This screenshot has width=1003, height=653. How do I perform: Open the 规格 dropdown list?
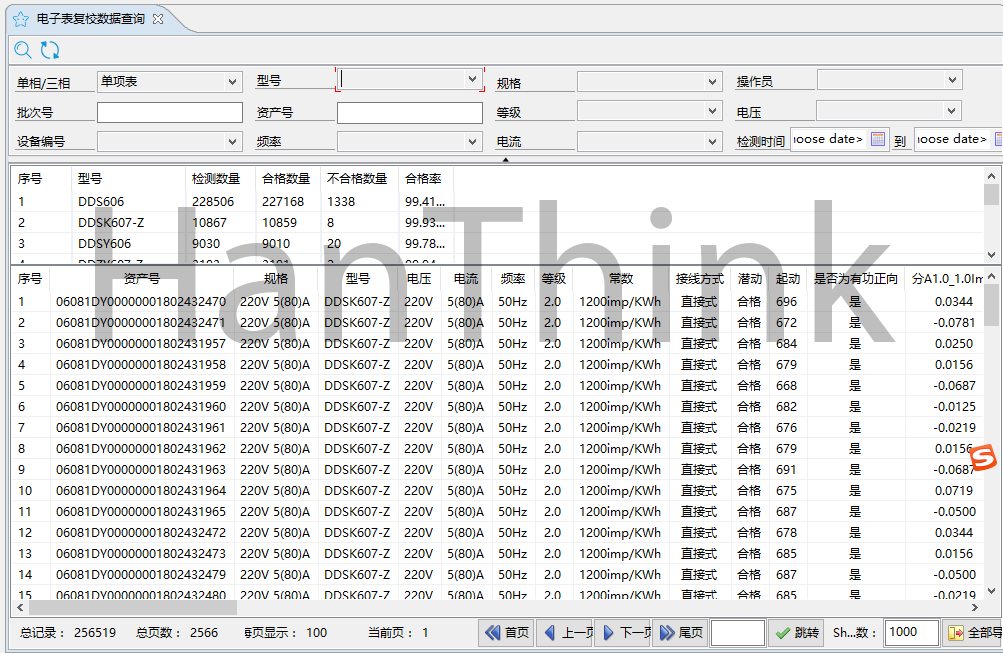click(x=648, y=82)
